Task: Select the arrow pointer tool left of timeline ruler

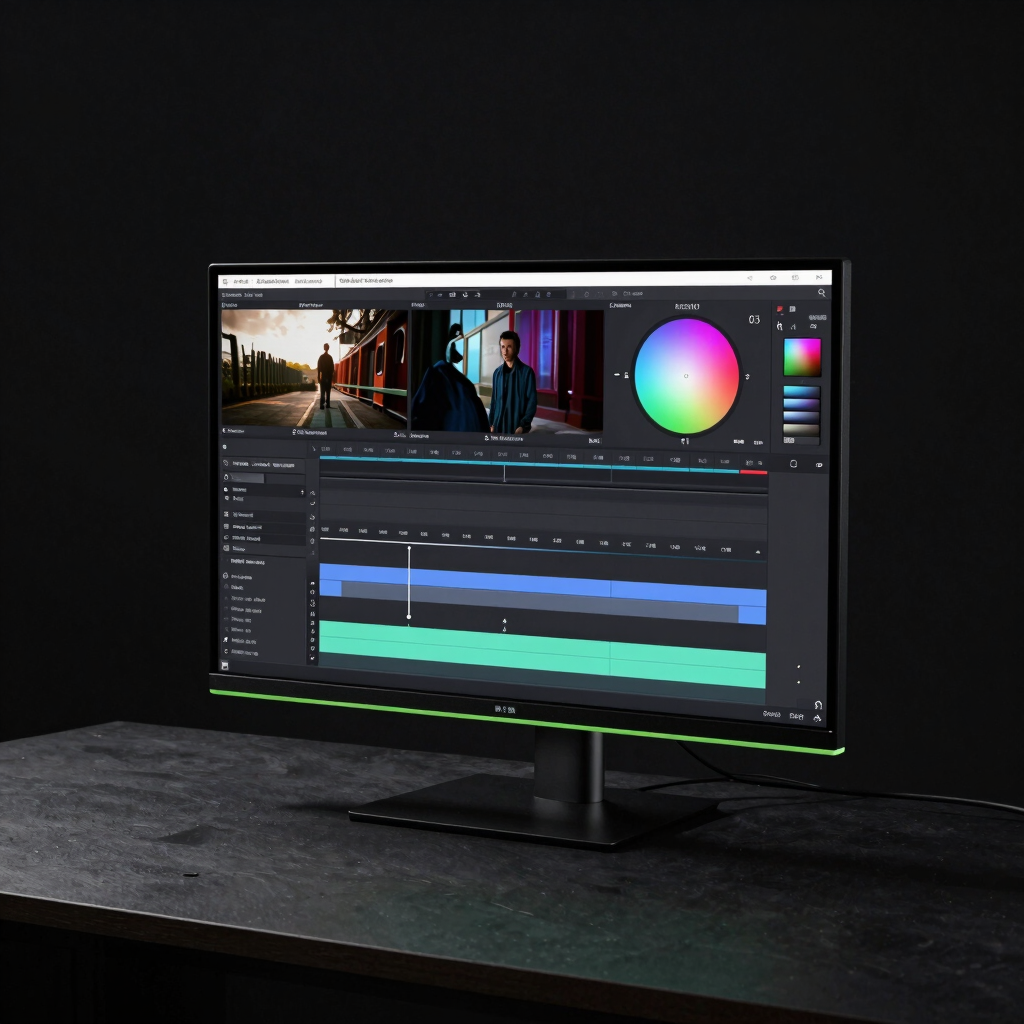Action: 313,449
